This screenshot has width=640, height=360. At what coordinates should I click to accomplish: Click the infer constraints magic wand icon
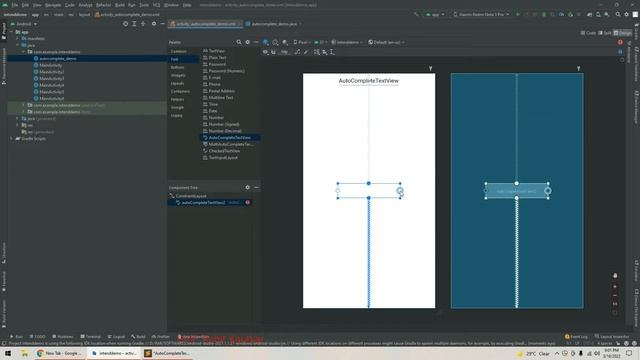click(x=306, y=52)
